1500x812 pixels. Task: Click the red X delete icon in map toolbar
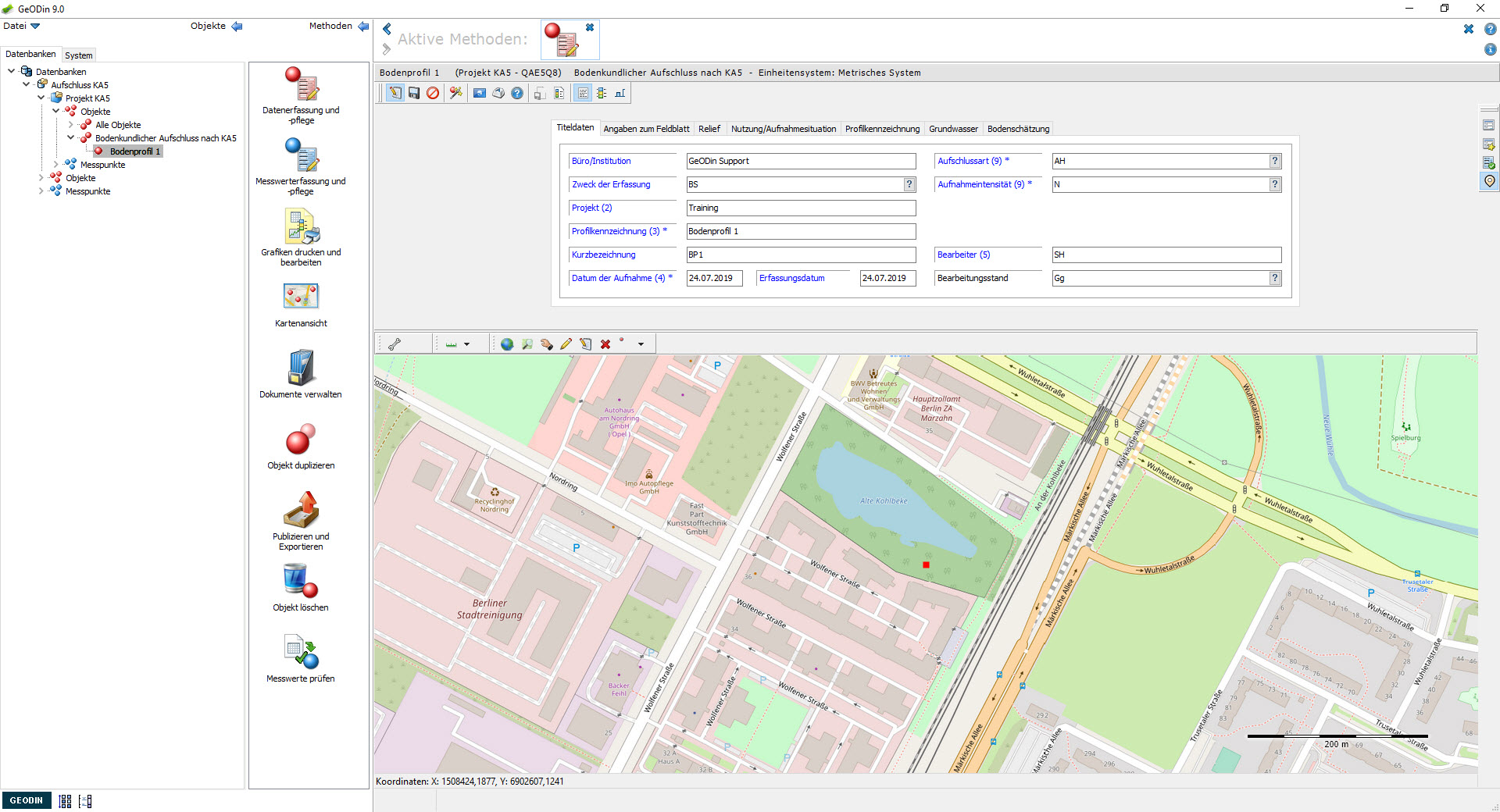point(605,344)
